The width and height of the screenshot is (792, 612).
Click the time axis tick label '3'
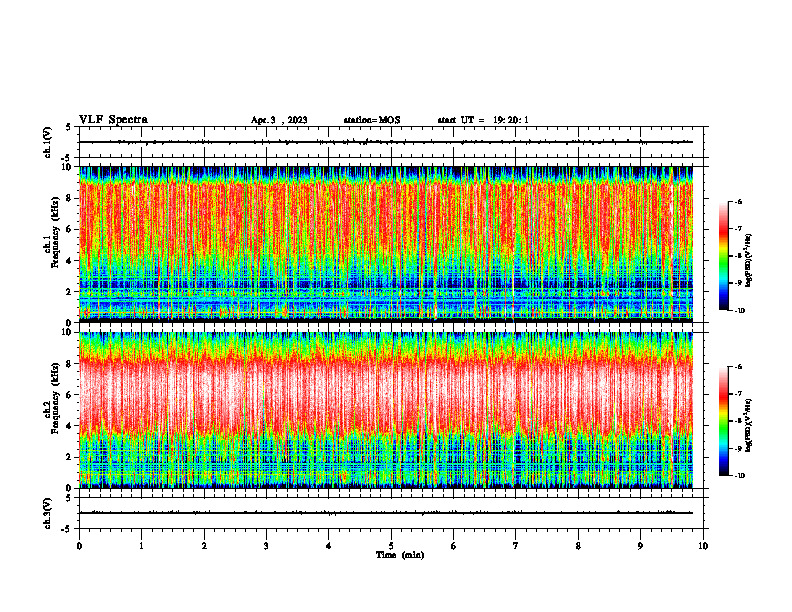266,546
